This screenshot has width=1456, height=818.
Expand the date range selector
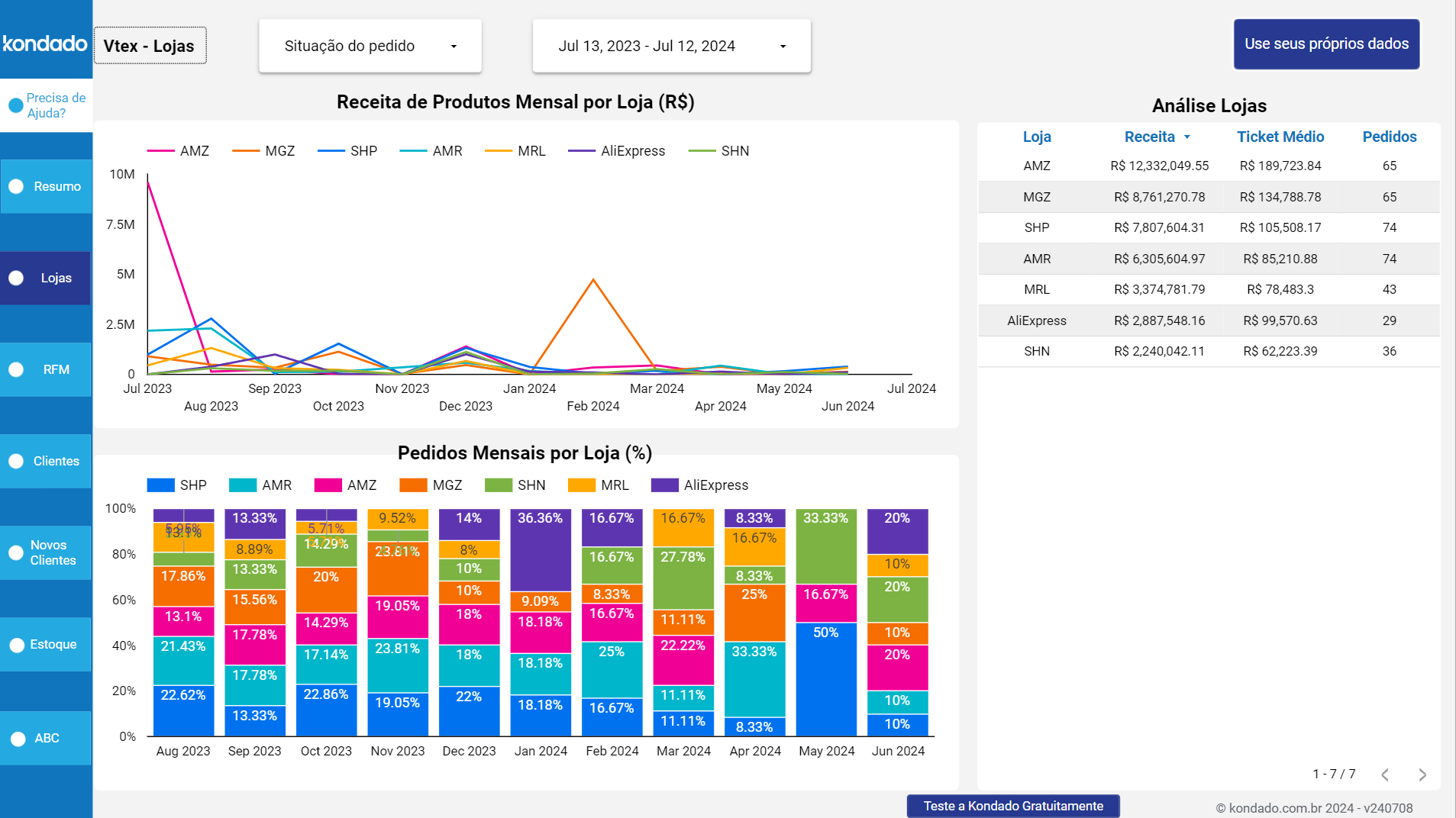(x=670, y=46)
